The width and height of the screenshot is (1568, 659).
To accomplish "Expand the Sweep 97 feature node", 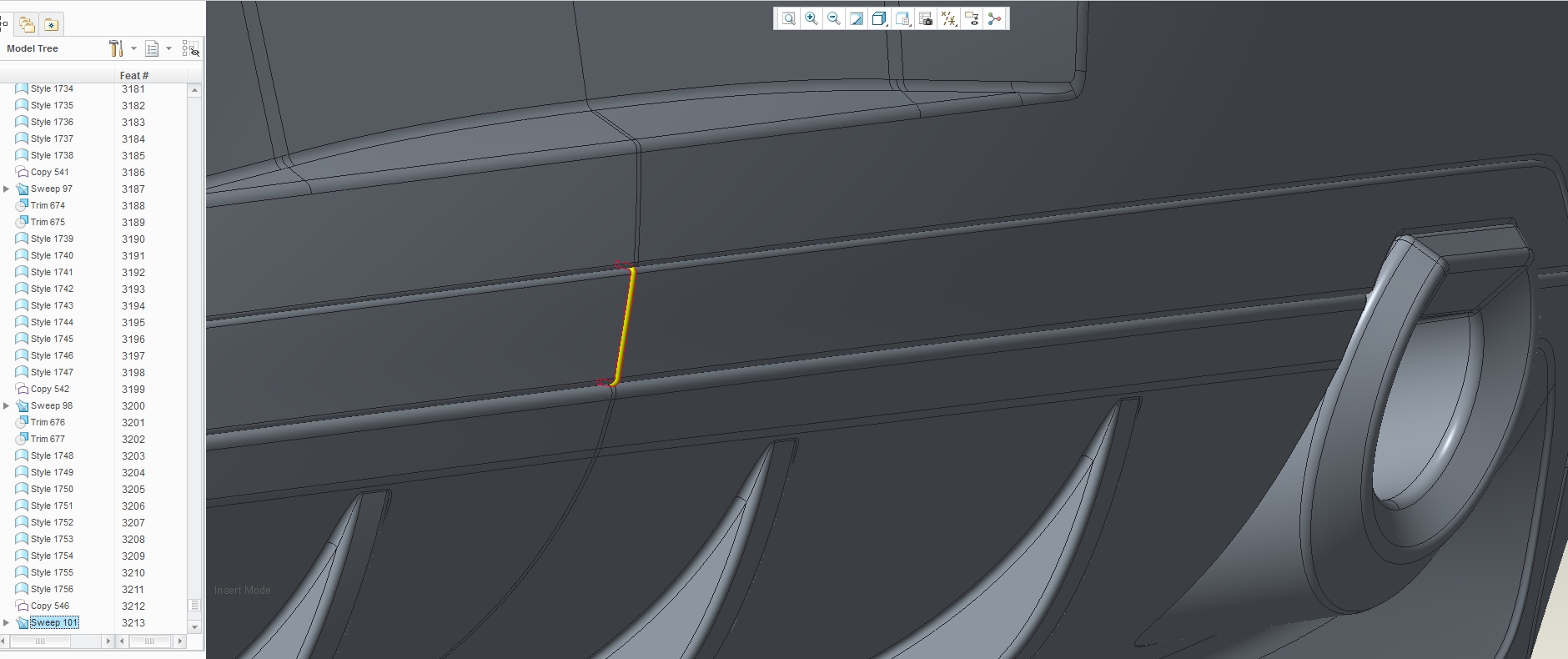I will (x=7, y=189).
